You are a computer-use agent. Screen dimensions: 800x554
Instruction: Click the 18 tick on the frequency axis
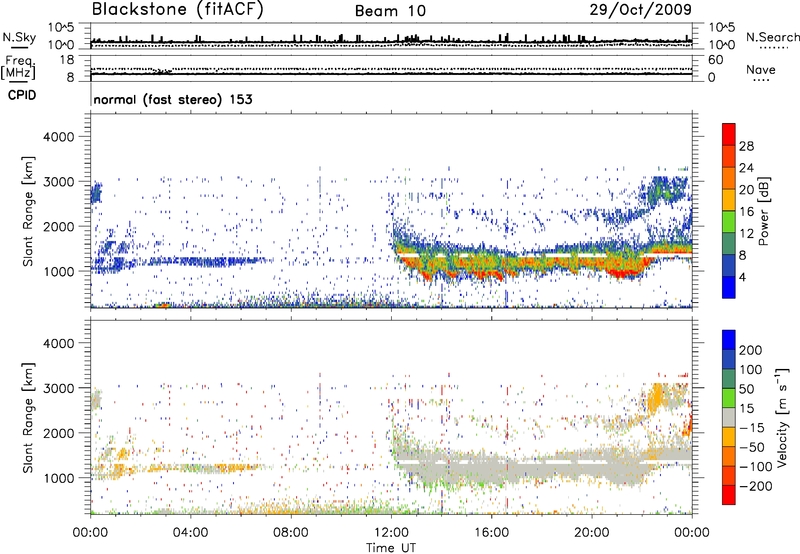(67, 60)
